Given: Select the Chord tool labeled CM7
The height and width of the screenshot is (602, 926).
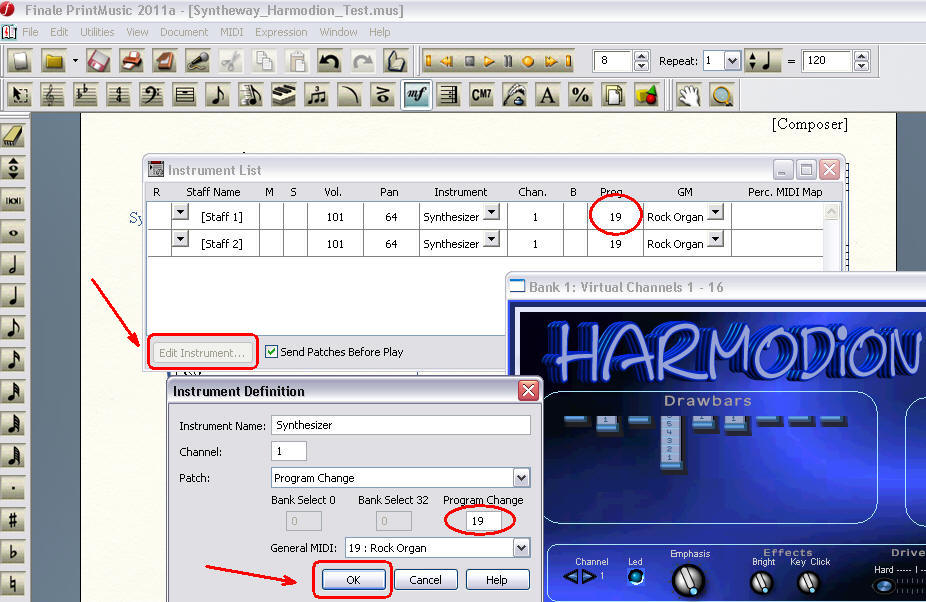Looking at the screenshot, I should 482,95.
